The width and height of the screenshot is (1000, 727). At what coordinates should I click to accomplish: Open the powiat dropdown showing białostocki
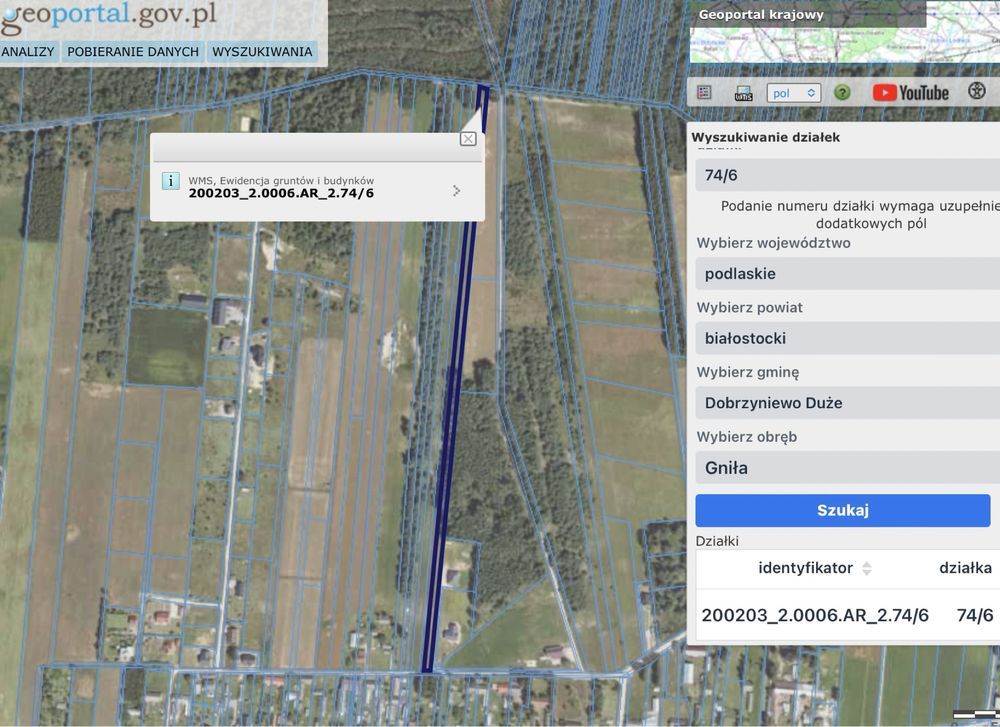(848, 338)
